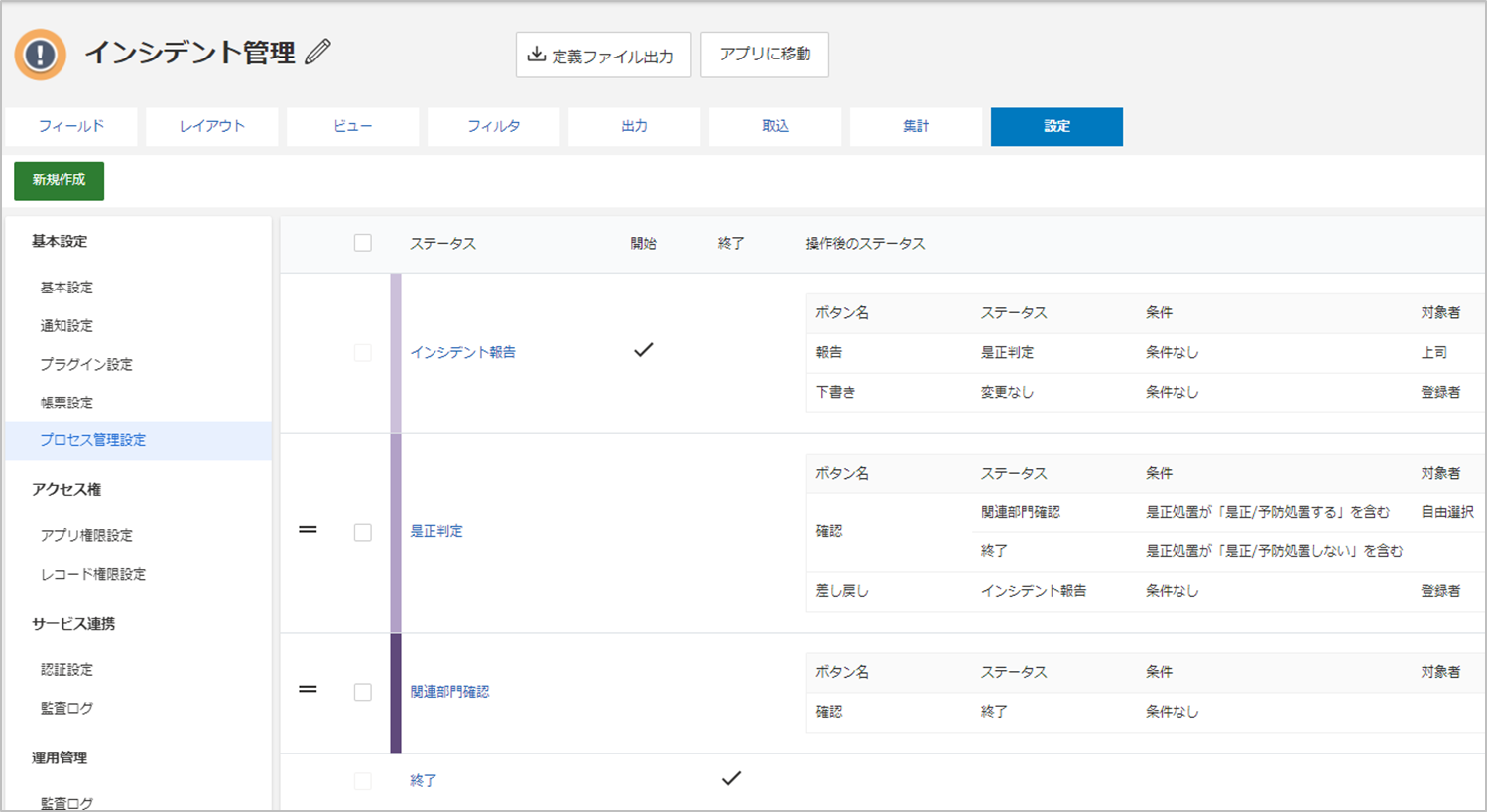Image resolution: width=1487 pixels, height=812 pixels.
Task: Open the 取込 tab
Action: tap(775, 127)
